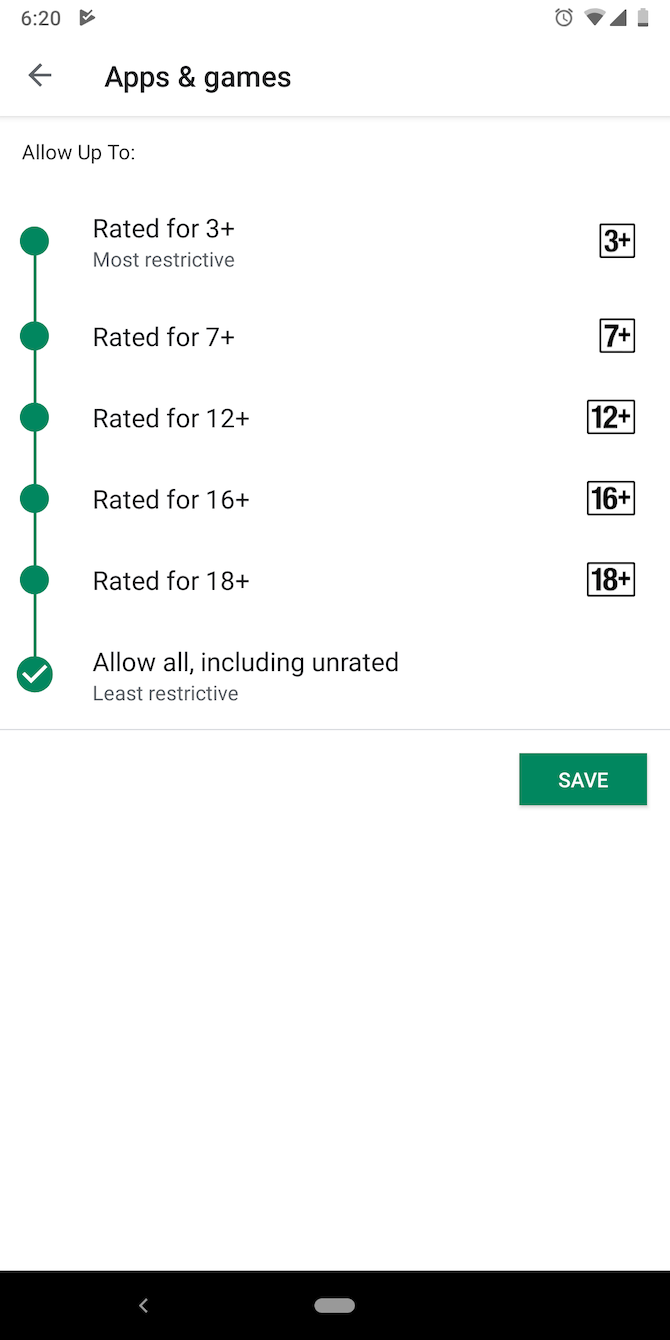Tap the back arrow beside Apps & games

(40, 75)
